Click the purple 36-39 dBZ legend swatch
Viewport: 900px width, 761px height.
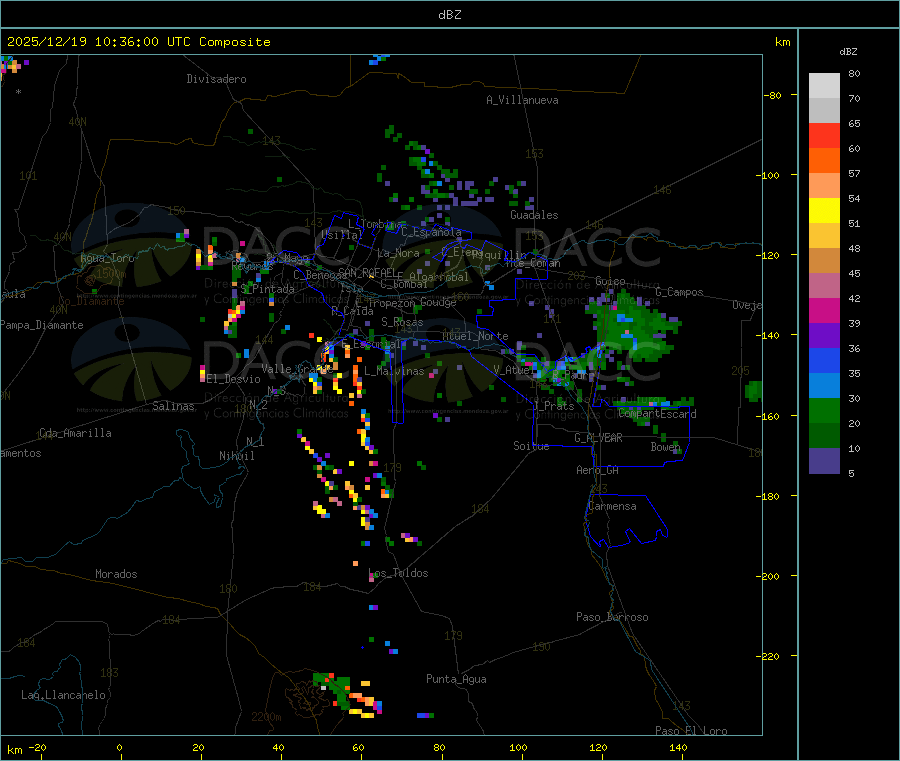tap(824, 336)
